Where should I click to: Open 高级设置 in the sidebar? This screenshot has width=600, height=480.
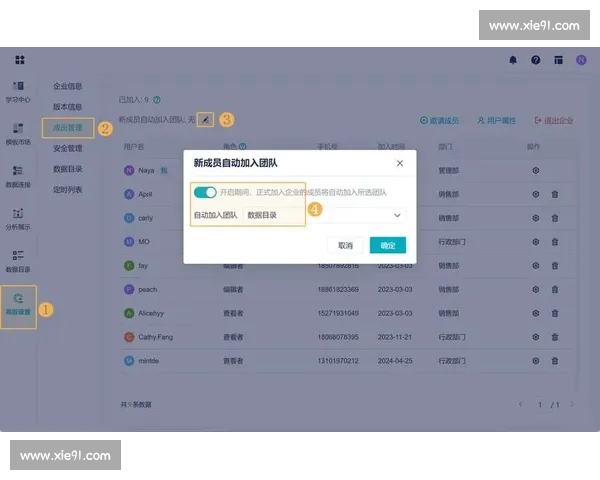18,305
